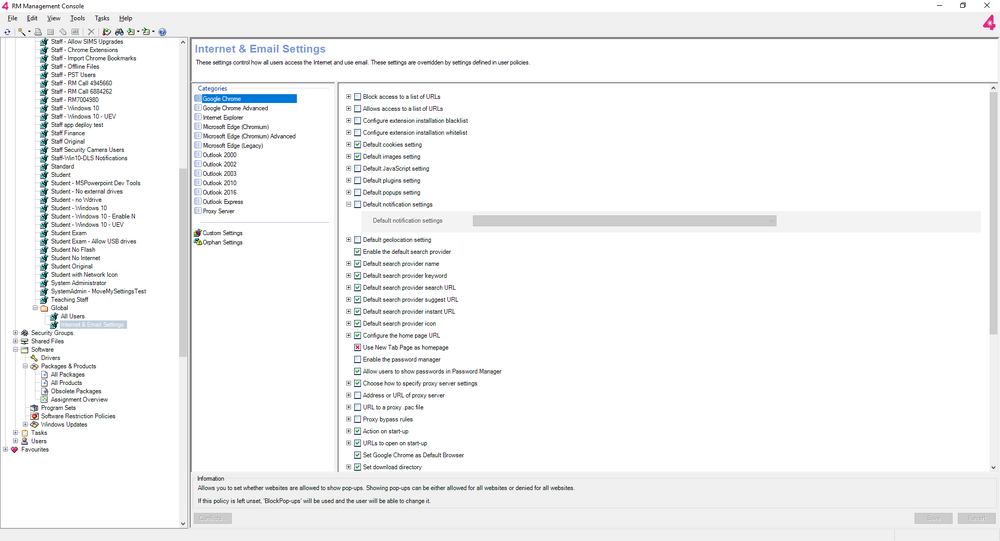Open the Help menu
1000x541 pixels.
coord(126,19)
